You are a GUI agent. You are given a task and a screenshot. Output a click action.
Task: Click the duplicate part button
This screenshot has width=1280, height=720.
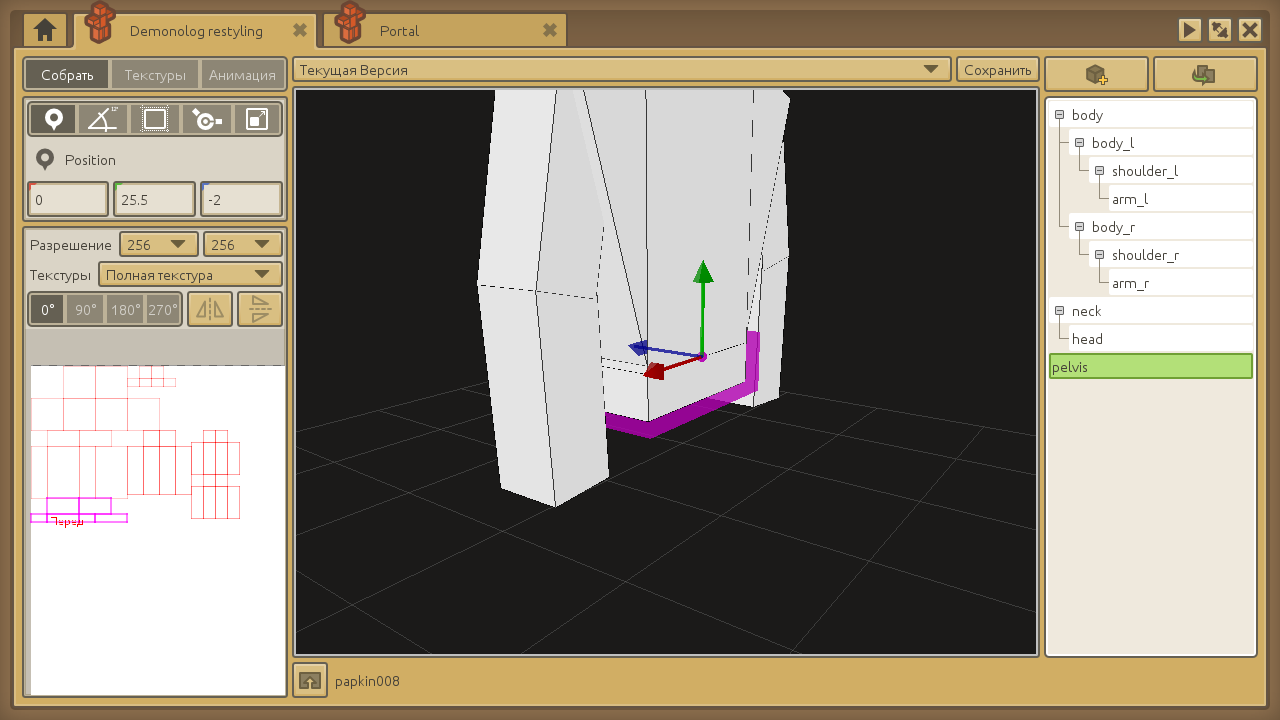pos(1204,75)
